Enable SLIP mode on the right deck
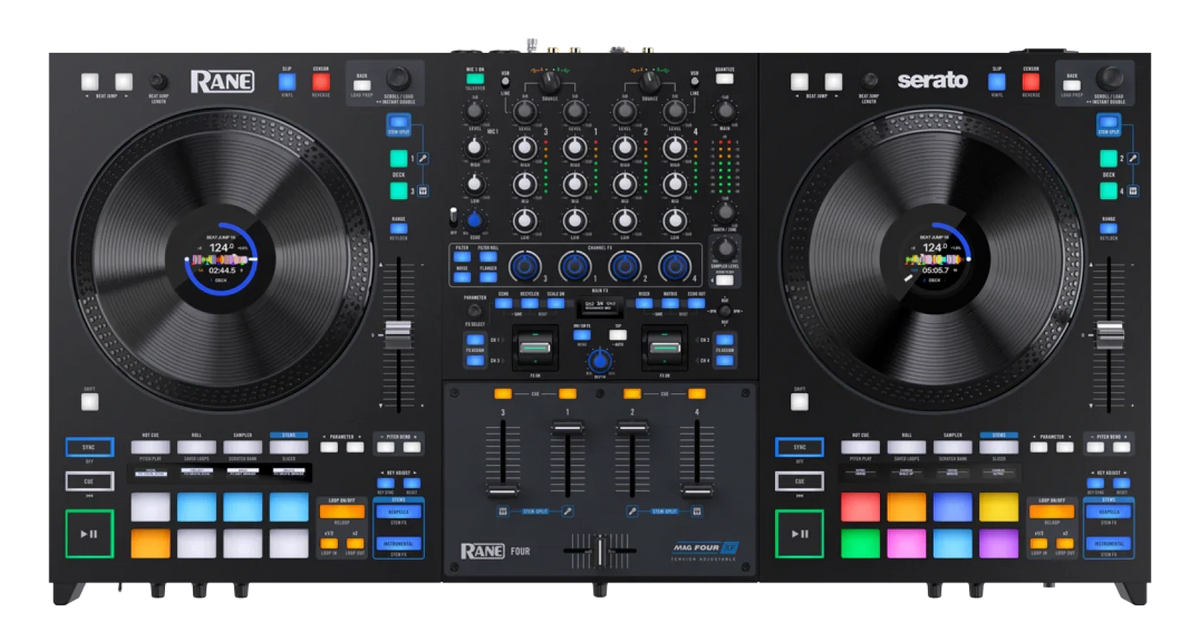The height and width of the screenshot is (631, 1200). [997, 82]
